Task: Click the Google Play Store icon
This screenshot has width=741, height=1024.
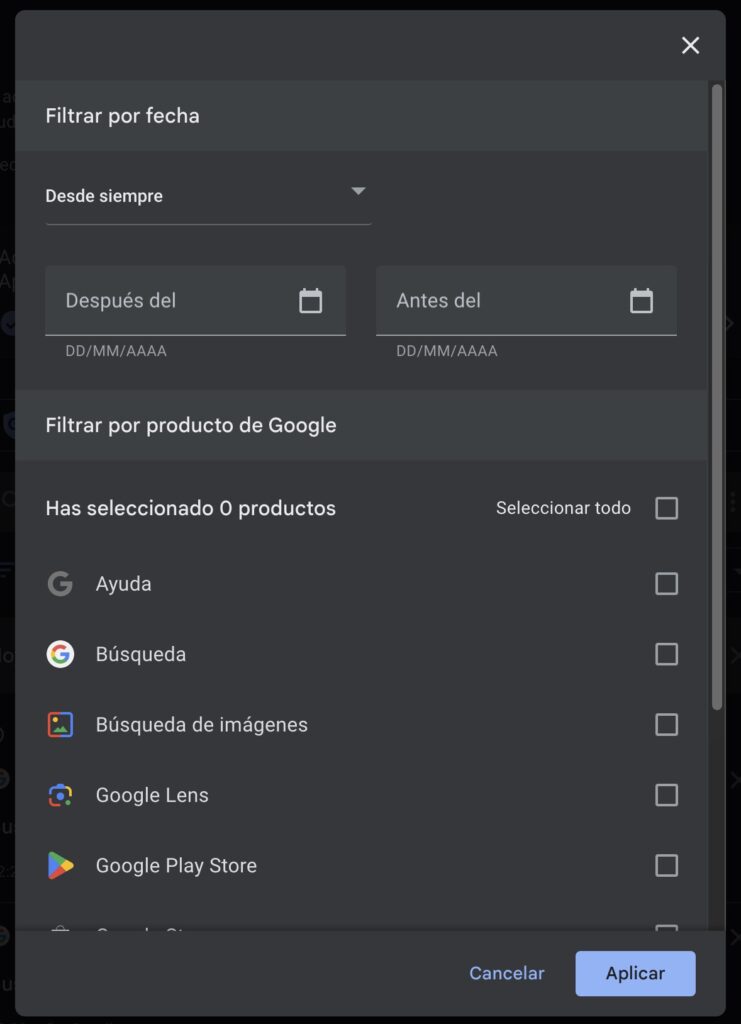Action: (60, 865)
